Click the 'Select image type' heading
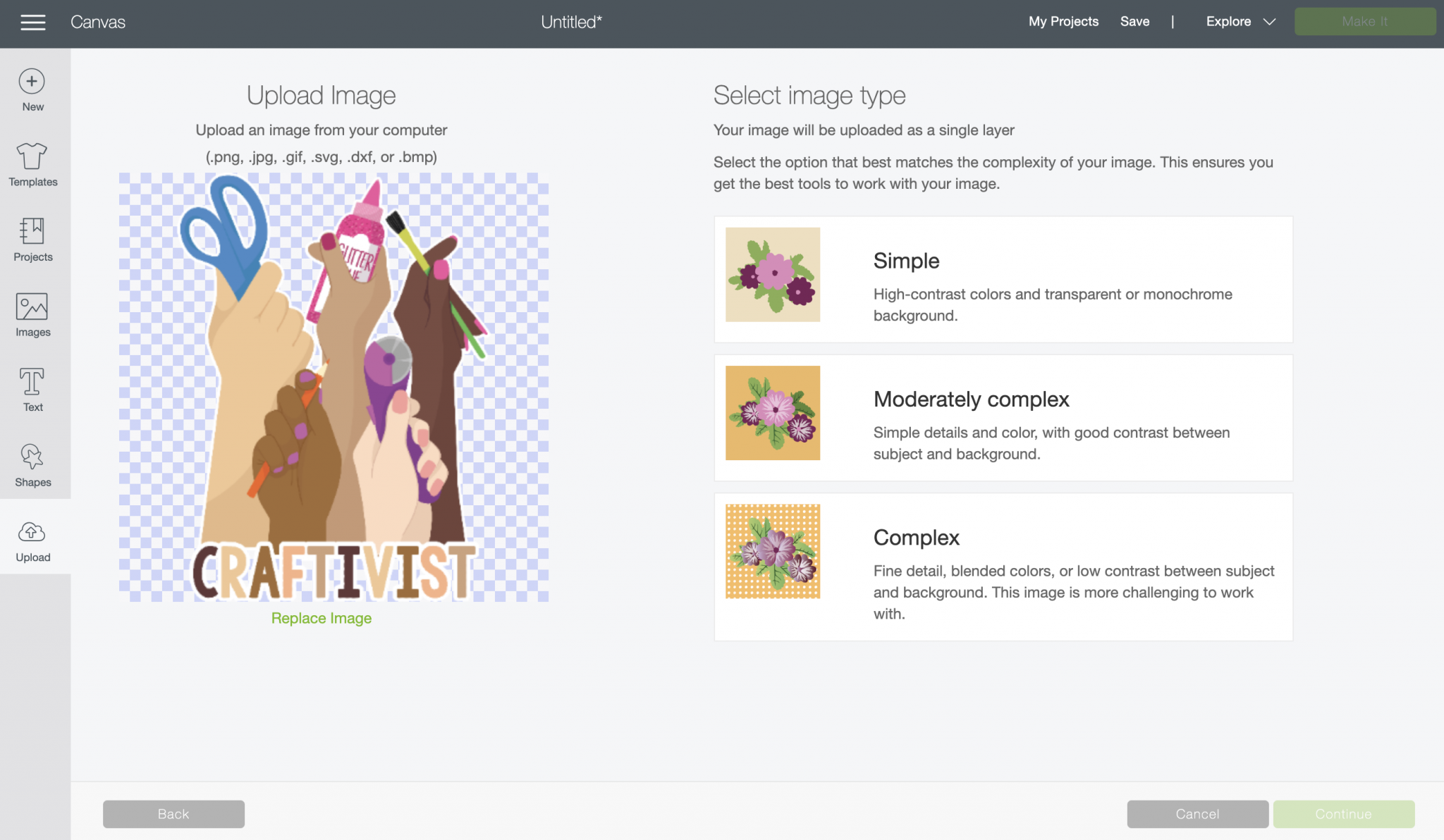 click(x=809, y=95)
